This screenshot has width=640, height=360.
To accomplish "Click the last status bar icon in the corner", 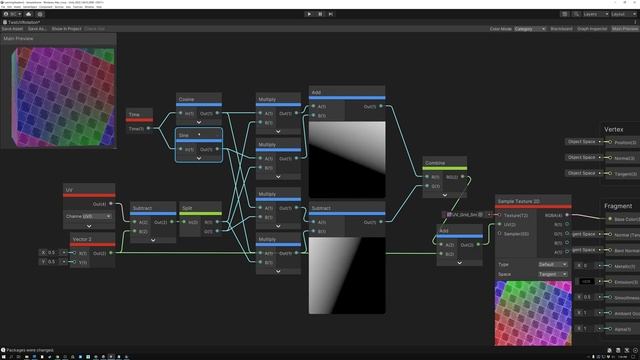I will point(636,350).
